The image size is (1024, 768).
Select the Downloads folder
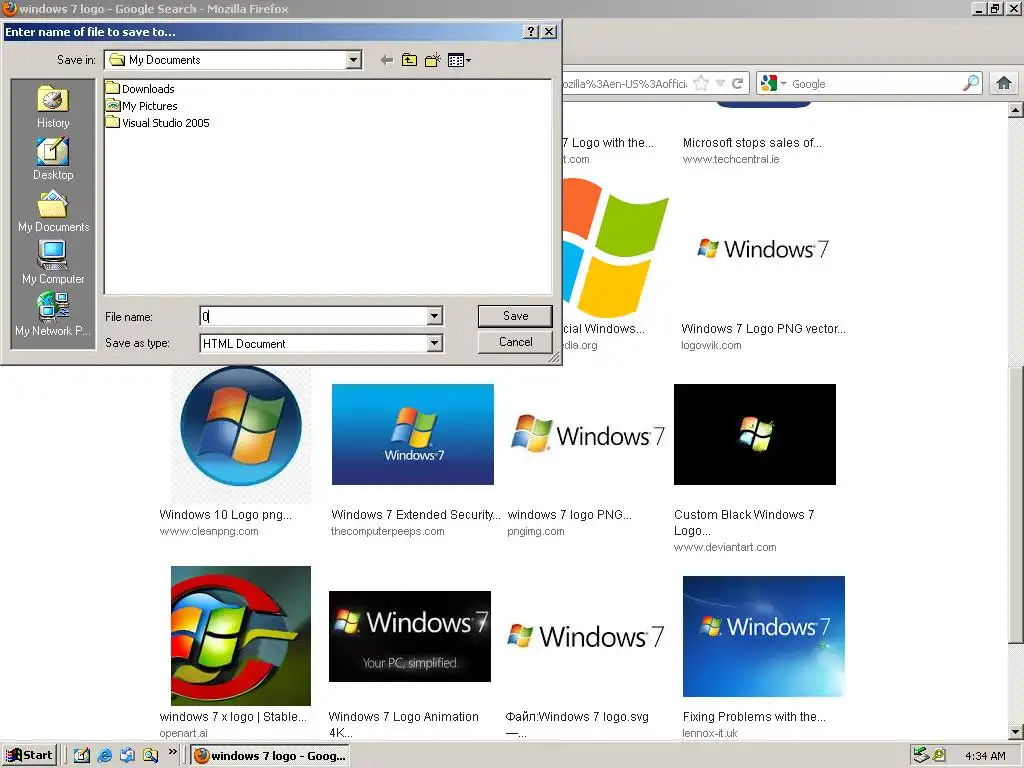pyautogui.click(x=140, y=88)
